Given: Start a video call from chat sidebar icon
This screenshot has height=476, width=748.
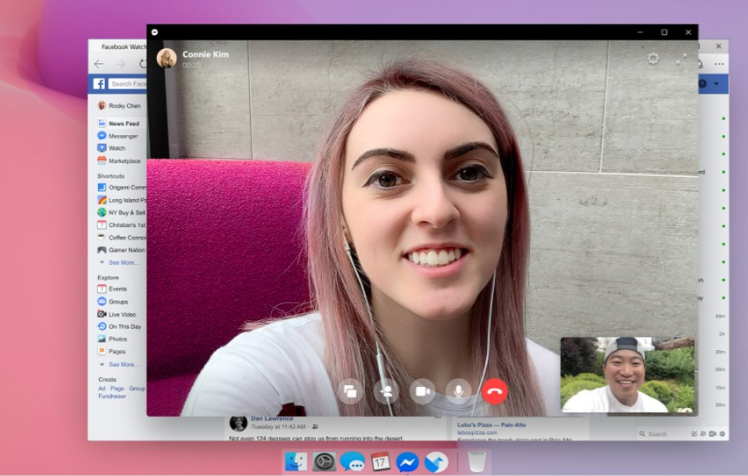Looking at the screenshot, I should point(713,434).
